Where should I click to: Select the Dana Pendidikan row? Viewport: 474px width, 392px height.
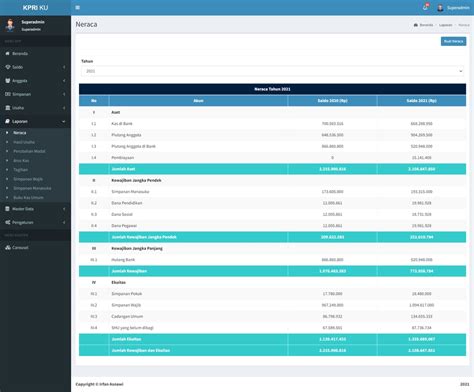[272, 203]
